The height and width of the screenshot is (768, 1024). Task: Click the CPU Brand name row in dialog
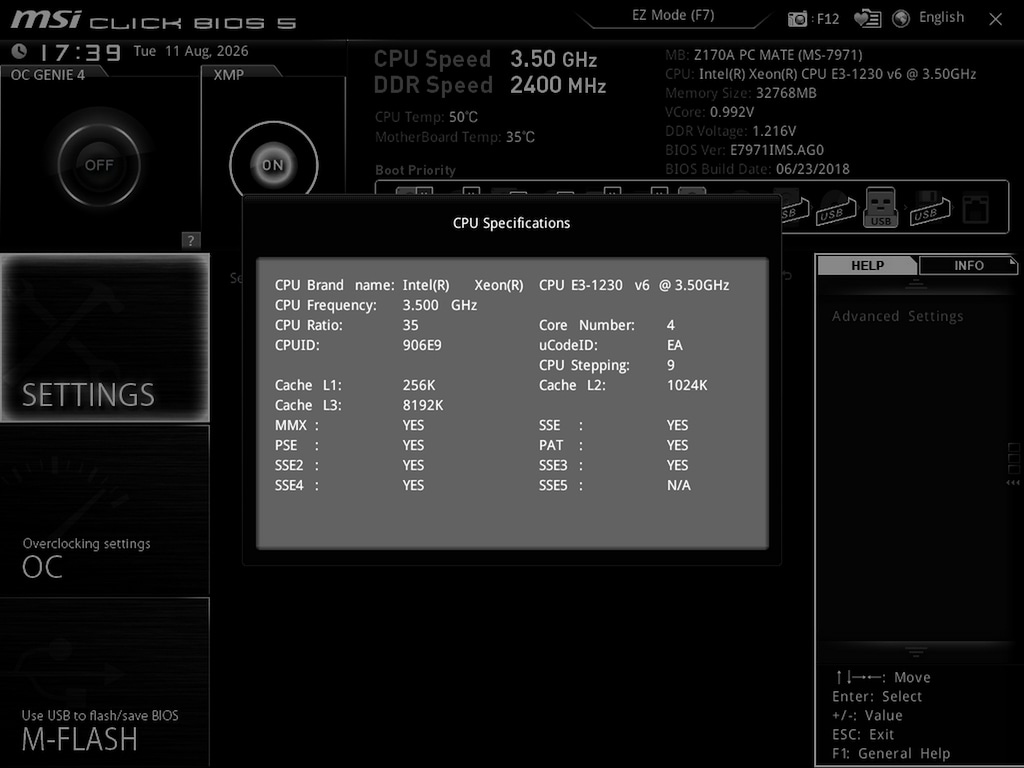click(502, 285)
